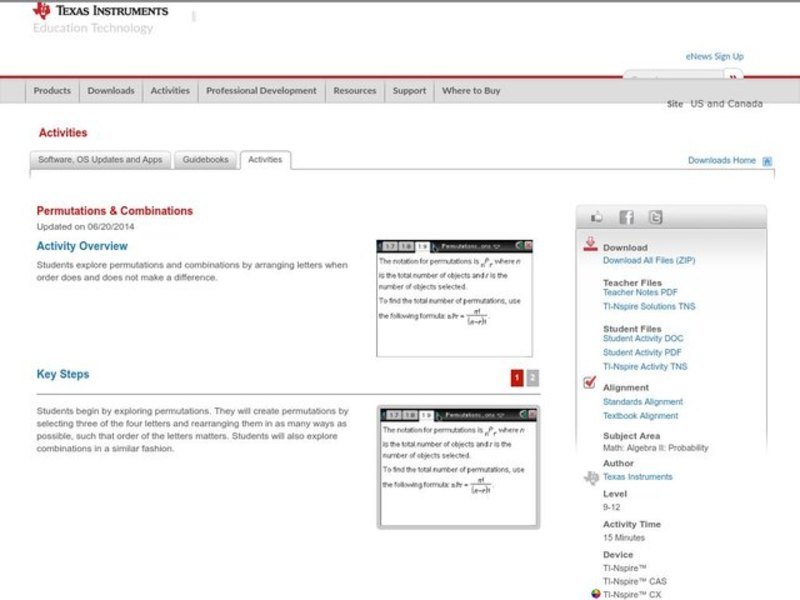Viewport: 800px width, 600px height.
Task: Click the Alignment checkmark icon
Action: pyautogui.click(x=590, y=382)
